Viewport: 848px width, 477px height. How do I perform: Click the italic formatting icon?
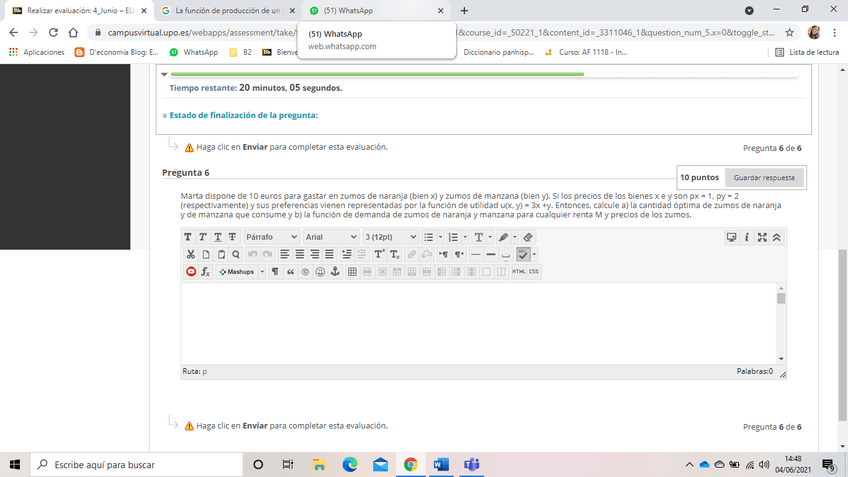[x=203, y=237]
